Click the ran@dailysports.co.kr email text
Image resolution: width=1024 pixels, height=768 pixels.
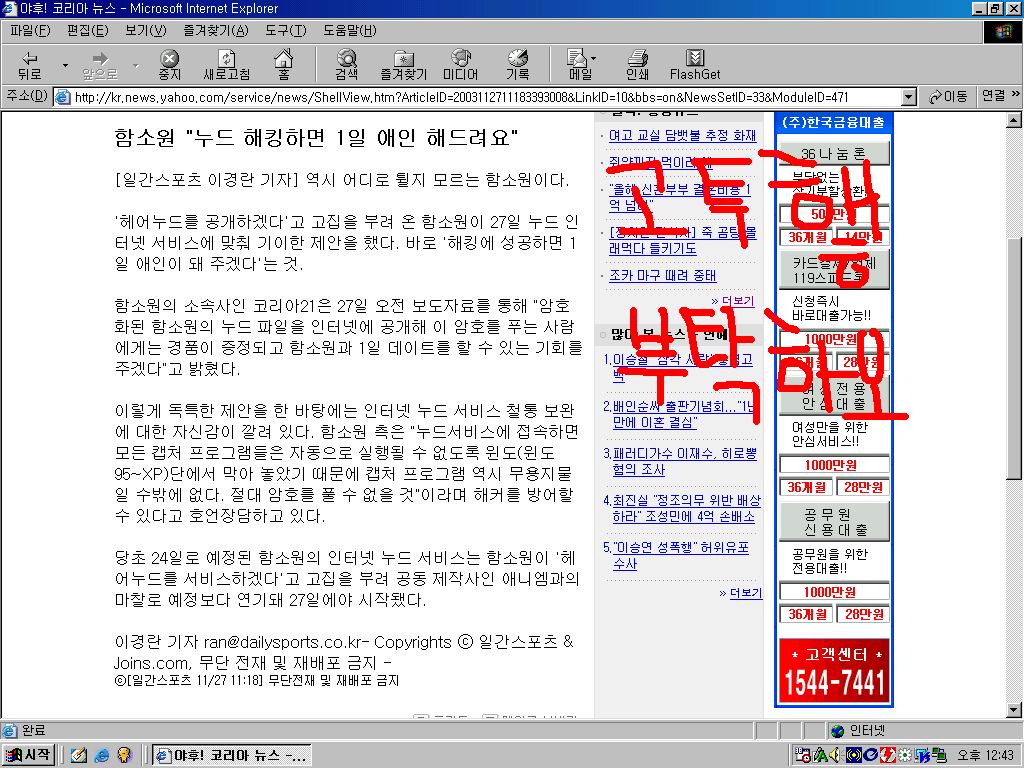click(x=282, y=642)
